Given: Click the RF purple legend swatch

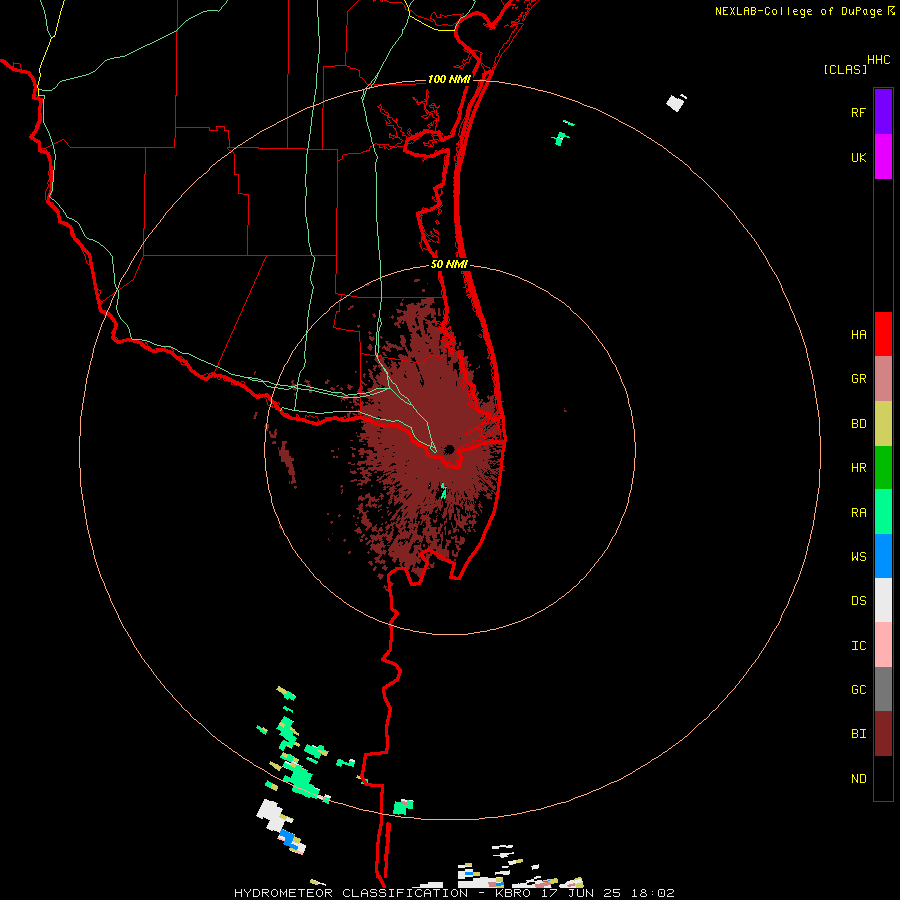Looking at the screenshot, I should click(883, 112).
